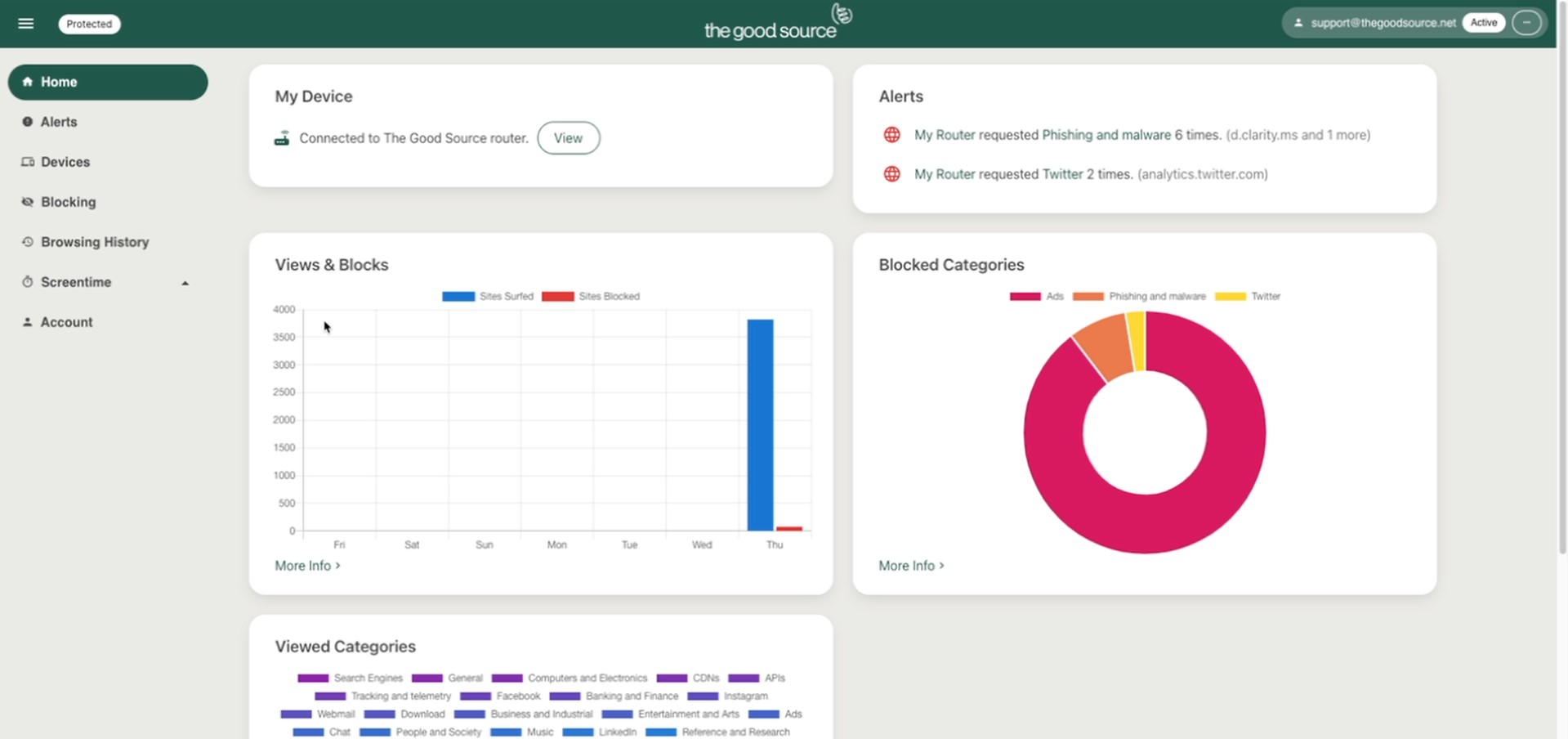Viewport: 1568px width, 739px height.
Task: Click the Music legend label
Action: [540, 732]
